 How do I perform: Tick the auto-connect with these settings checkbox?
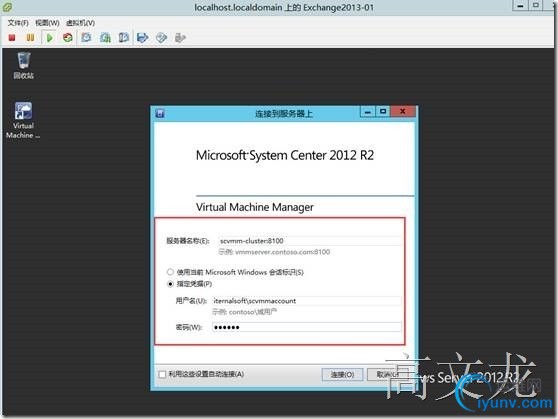point(162,374)
